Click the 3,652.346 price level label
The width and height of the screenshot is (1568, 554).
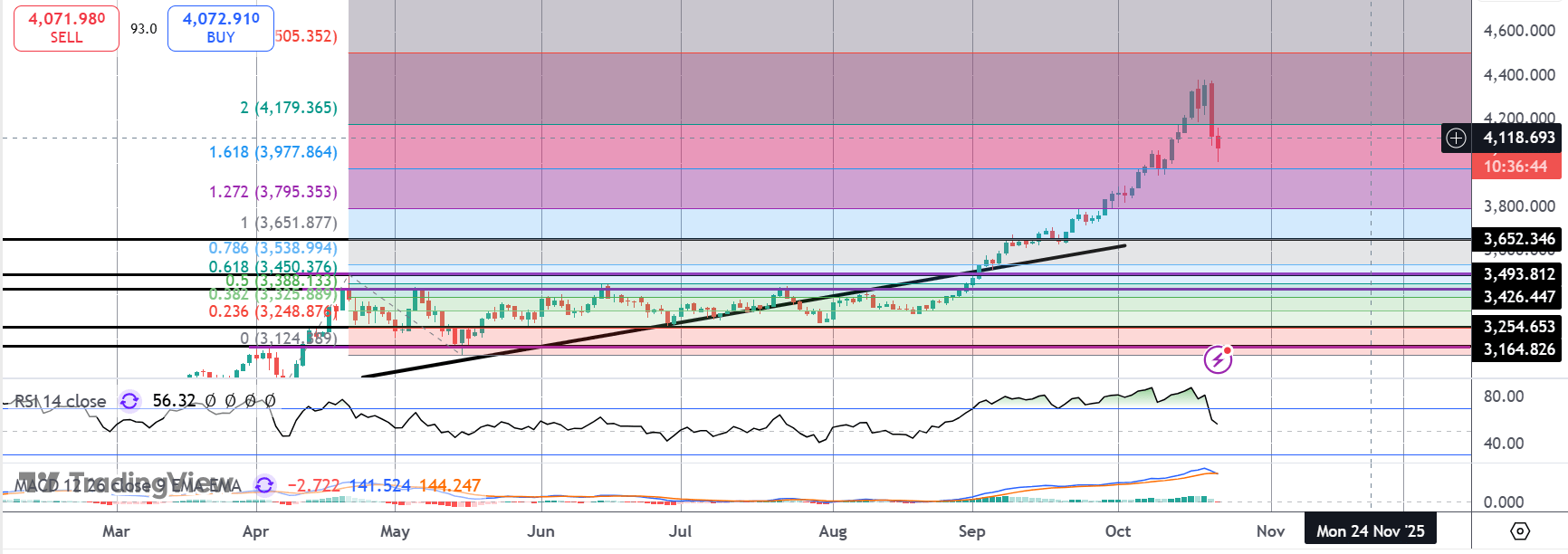click(1518, 239)
